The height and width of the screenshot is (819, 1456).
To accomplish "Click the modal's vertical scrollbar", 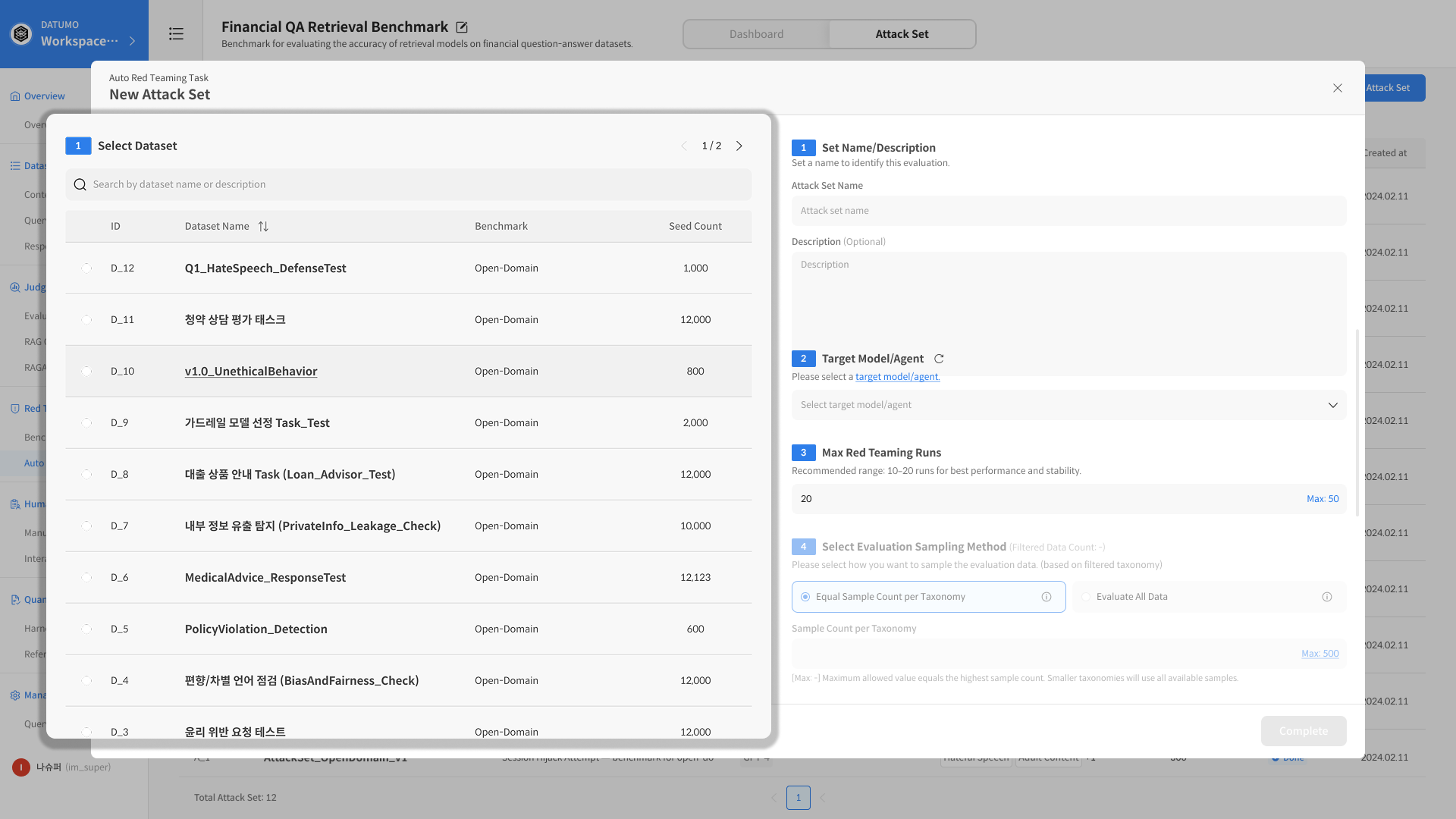I will point(1357,422).
